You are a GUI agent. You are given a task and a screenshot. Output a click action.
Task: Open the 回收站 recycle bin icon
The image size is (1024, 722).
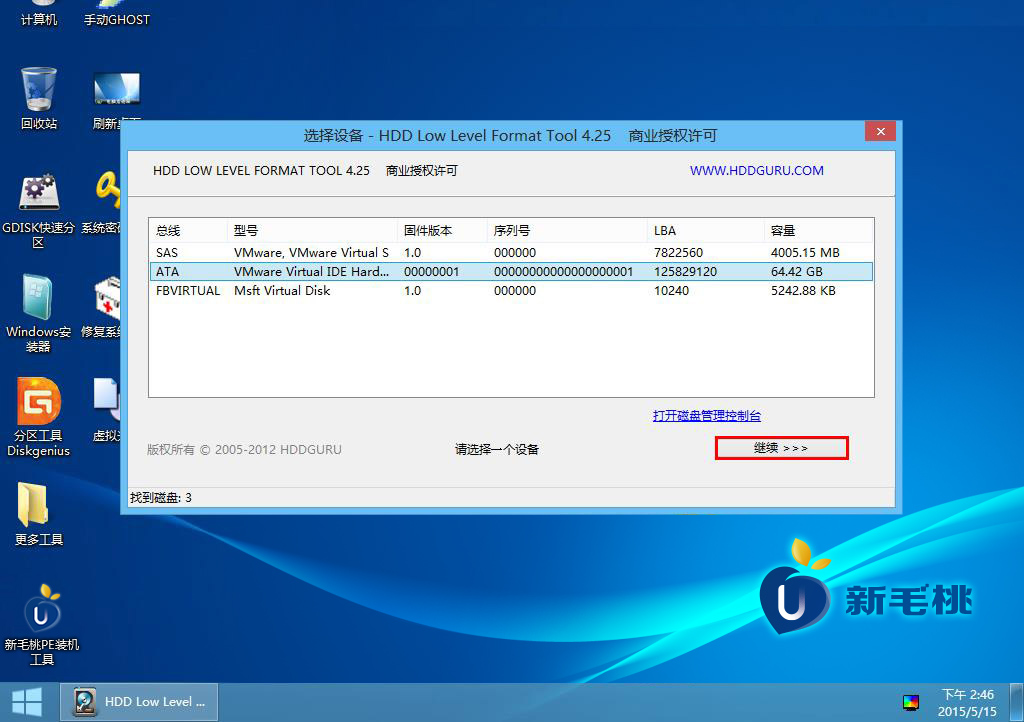coord(39,99)
